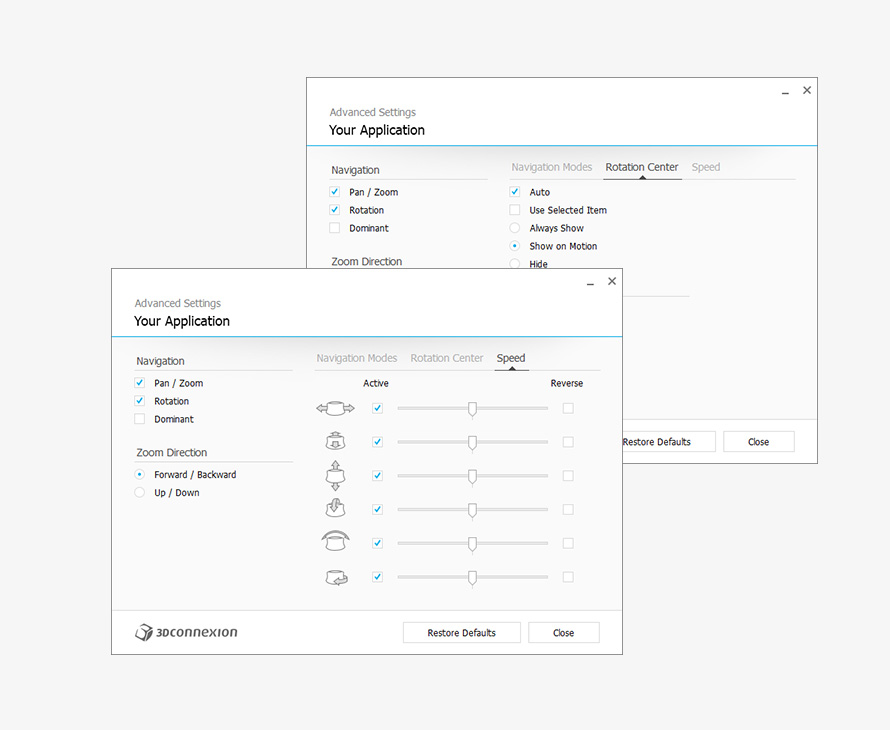Click the 3Dconnexion logo
Screen dimensions: 890x730
tap(186, 632)
